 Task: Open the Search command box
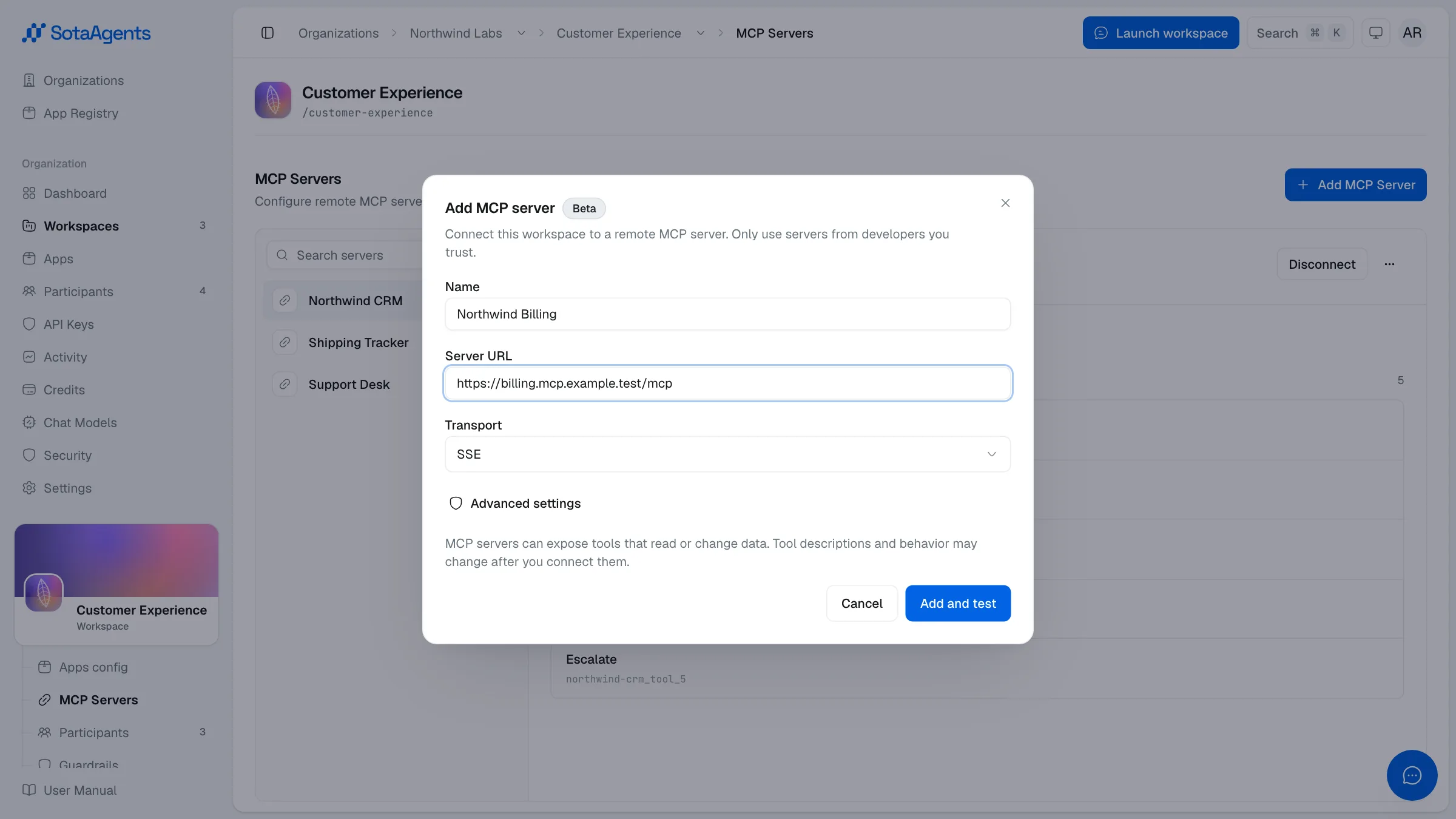coord(1299,33)
